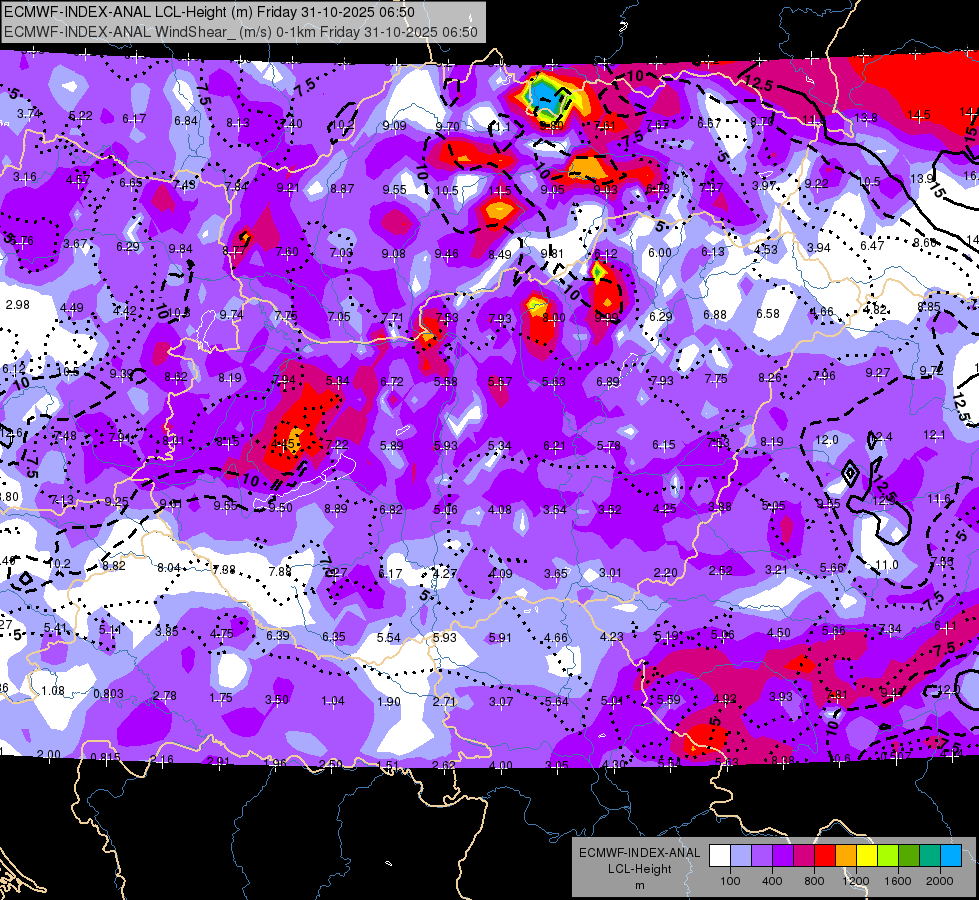Select the orange legend color swatch
979x900 pixels.
[x=846, y=856]
